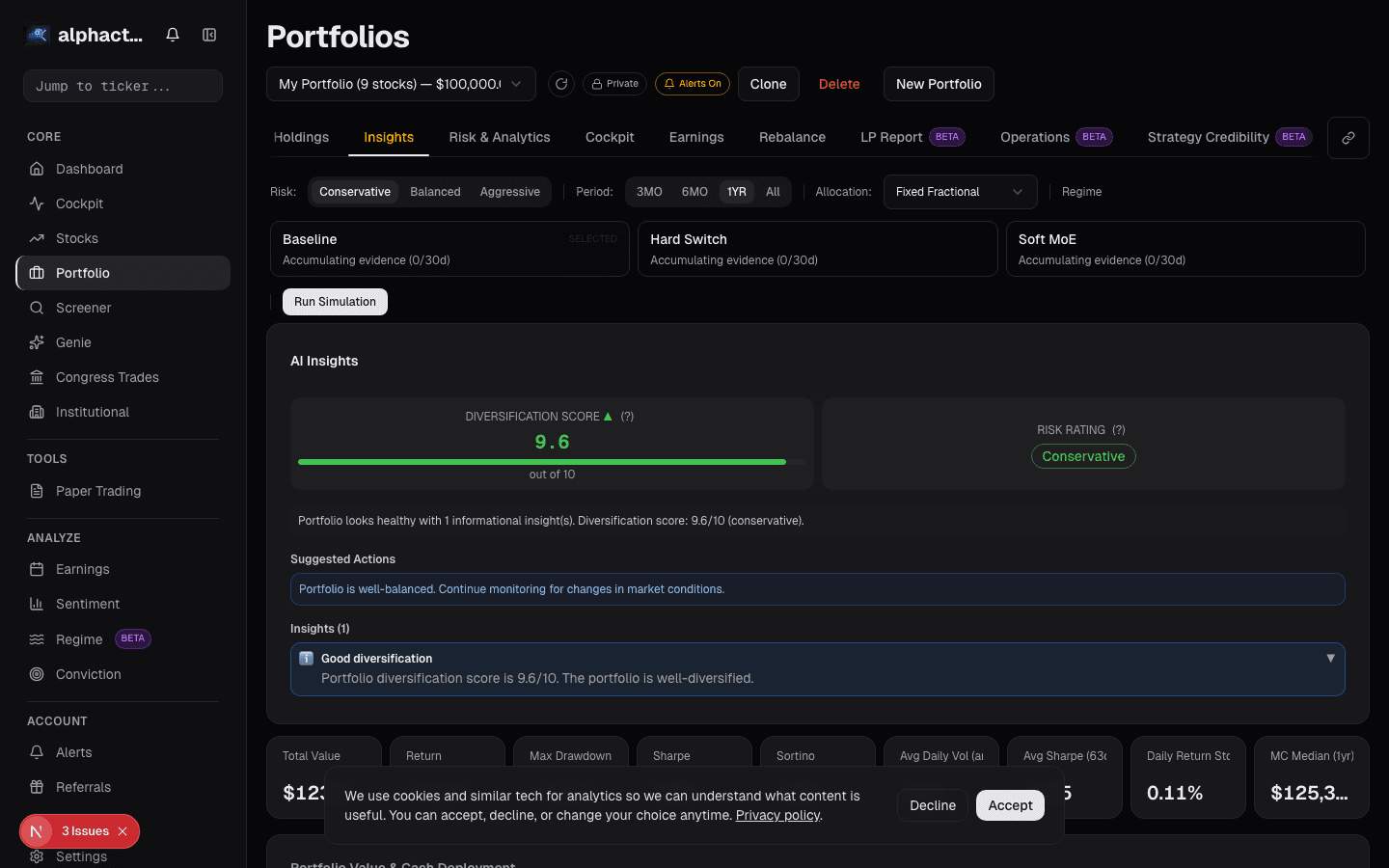Expand the Good diversification insight
The image size is (1389, 868).
pos(1331,657)
